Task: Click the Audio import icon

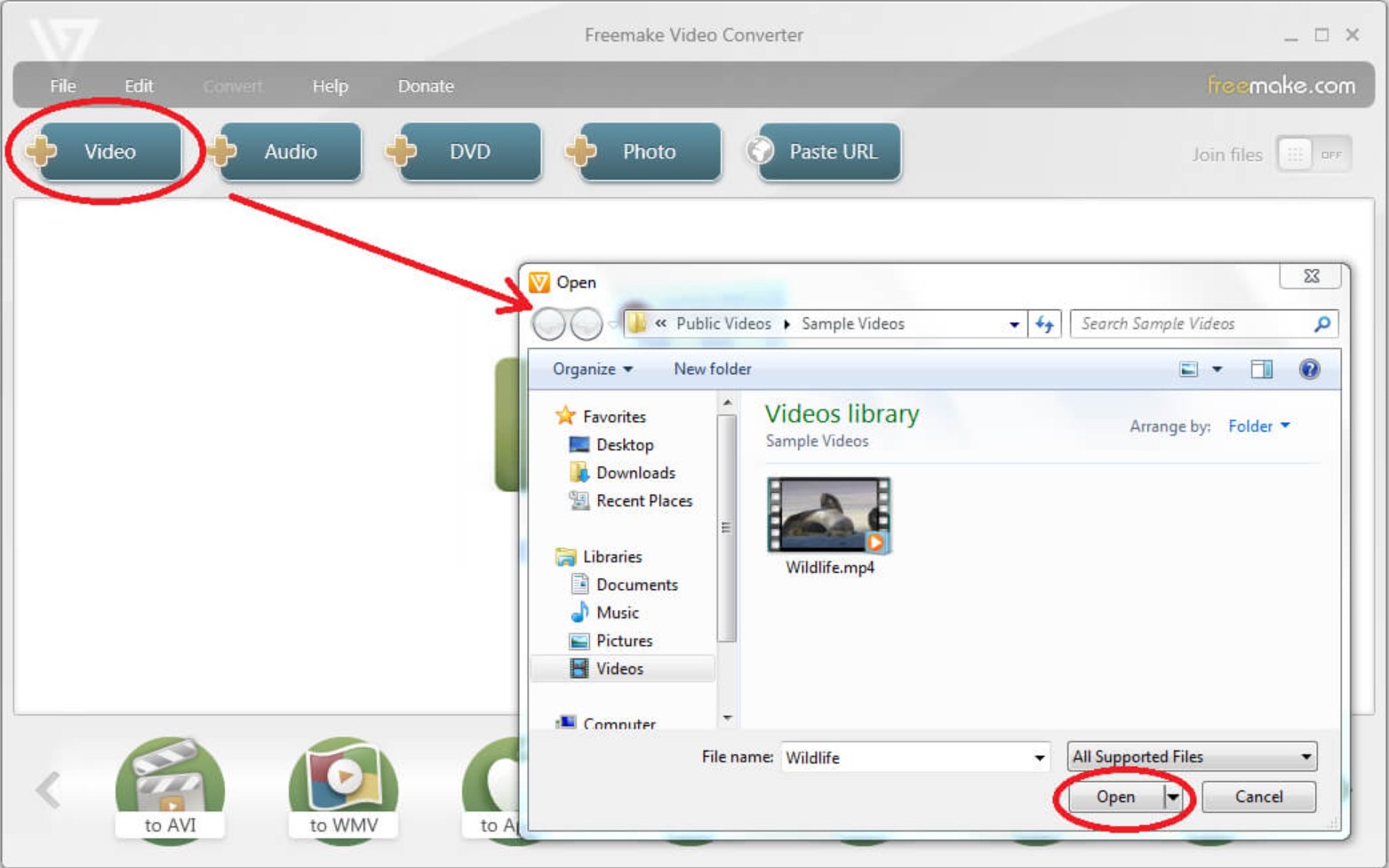Action: [x=289, y=151]
